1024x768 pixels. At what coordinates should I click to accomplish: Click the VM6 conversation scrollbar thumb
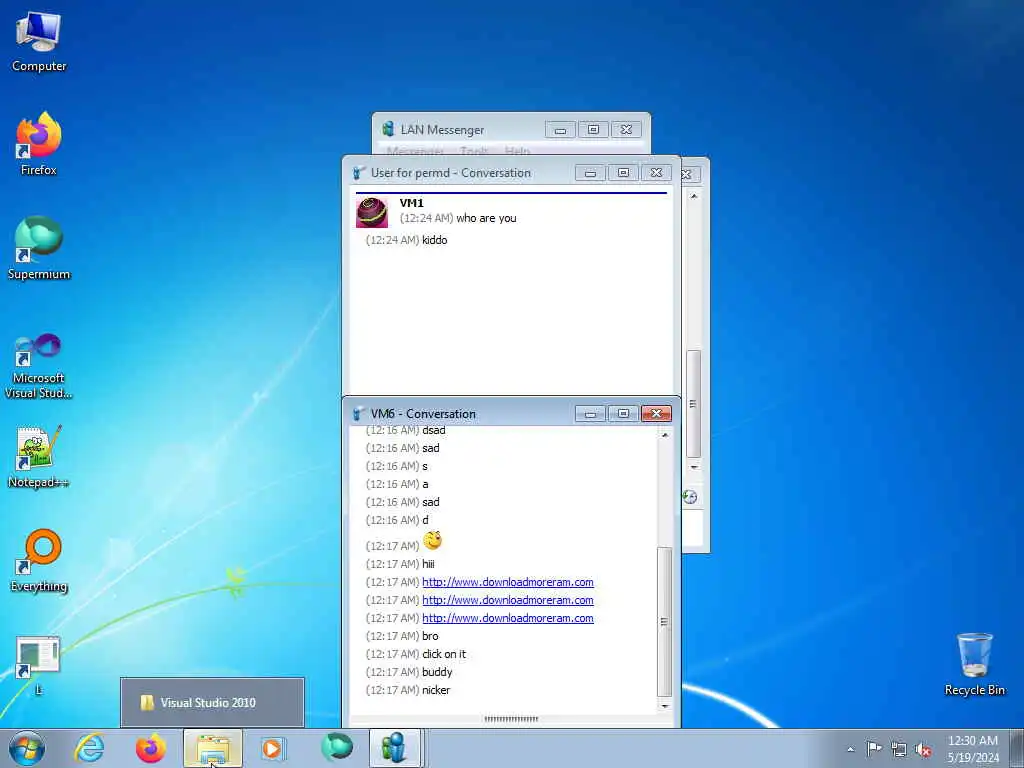point(664,621)
